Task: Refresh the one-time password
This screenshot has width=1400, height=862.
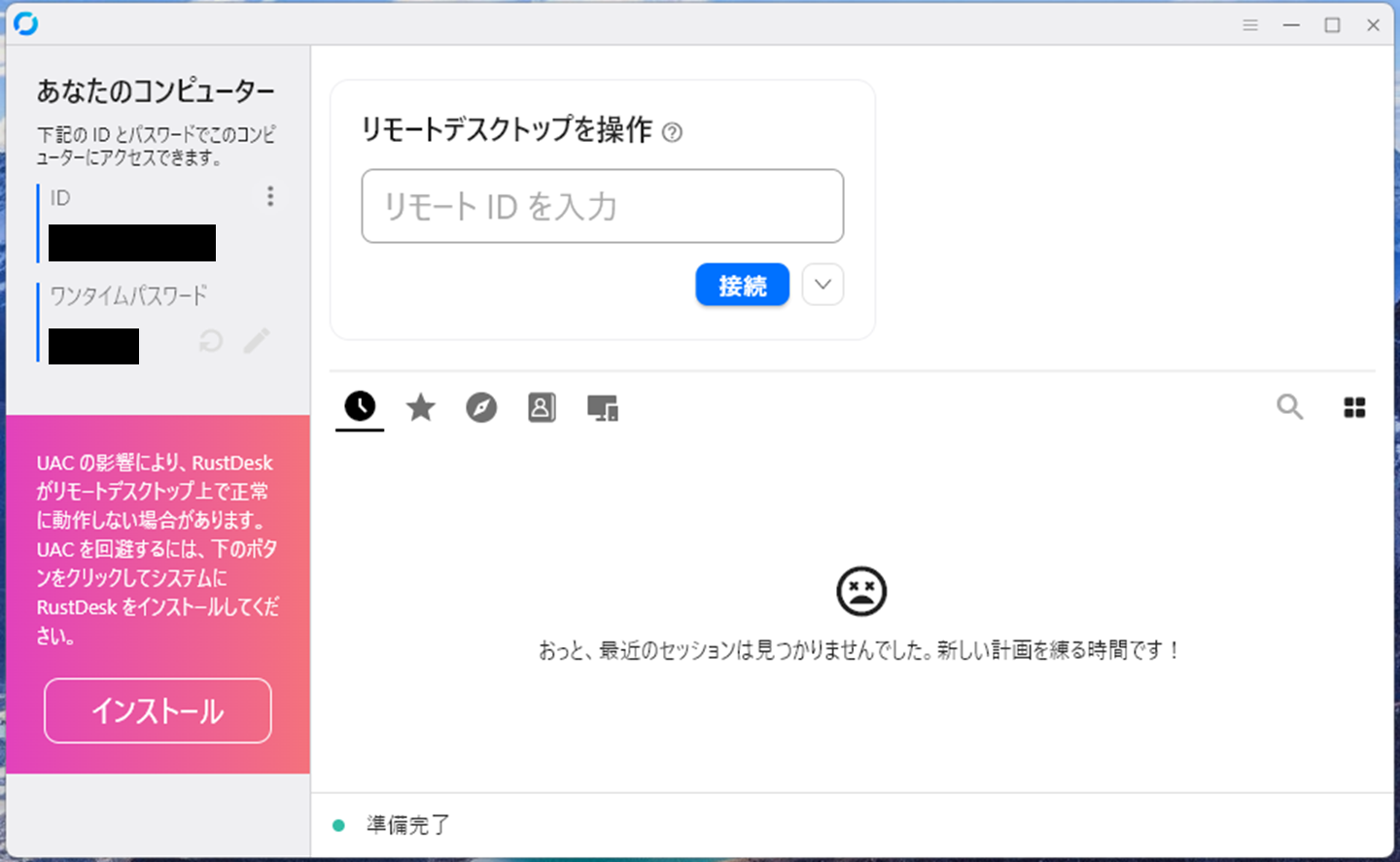Action: (211, 341)
